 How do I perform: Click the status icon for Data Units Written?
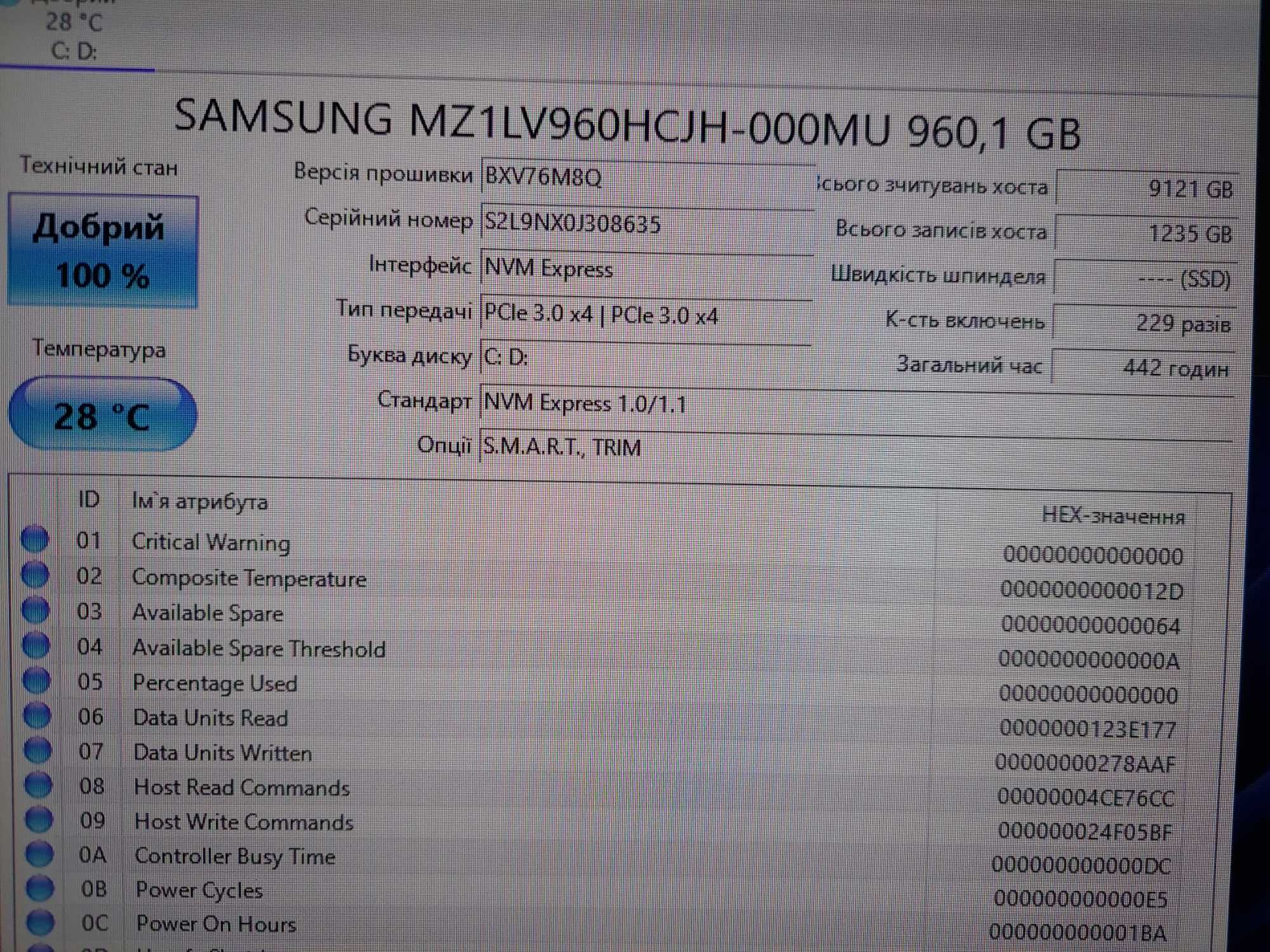click(38, 750)
